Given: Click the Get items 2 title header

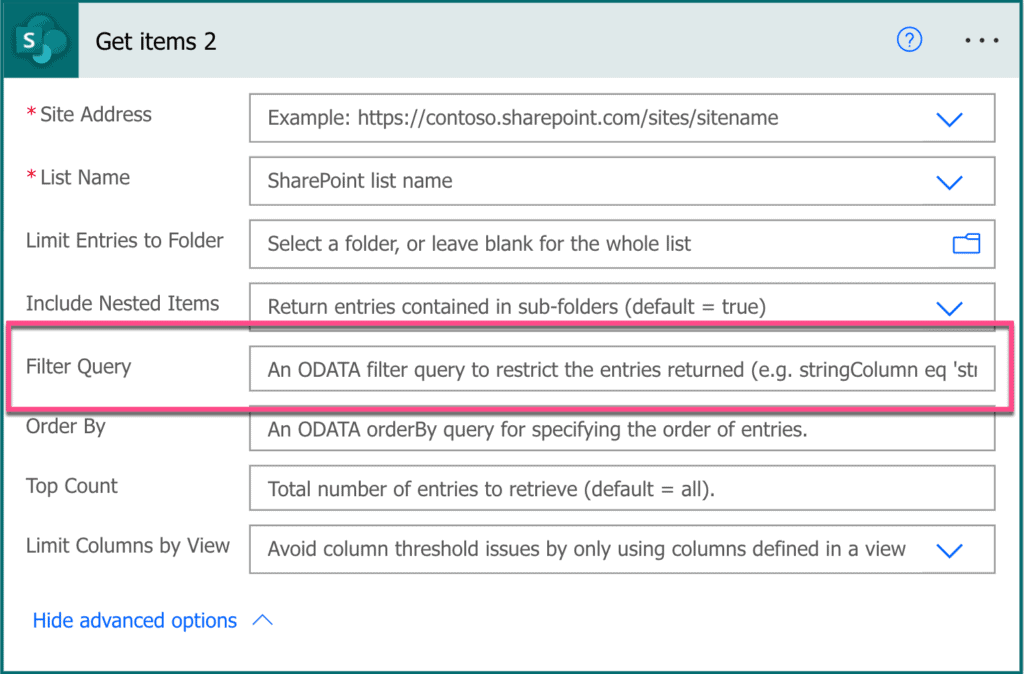Looking at the screenshot, I should coord(156,40).
